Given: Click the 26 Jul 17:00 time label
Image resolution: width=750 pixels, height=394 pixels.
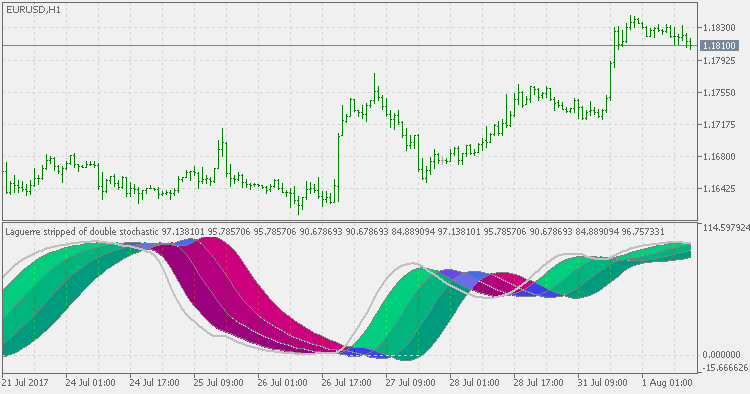Looking at the screenshot, I should [346, 383].
